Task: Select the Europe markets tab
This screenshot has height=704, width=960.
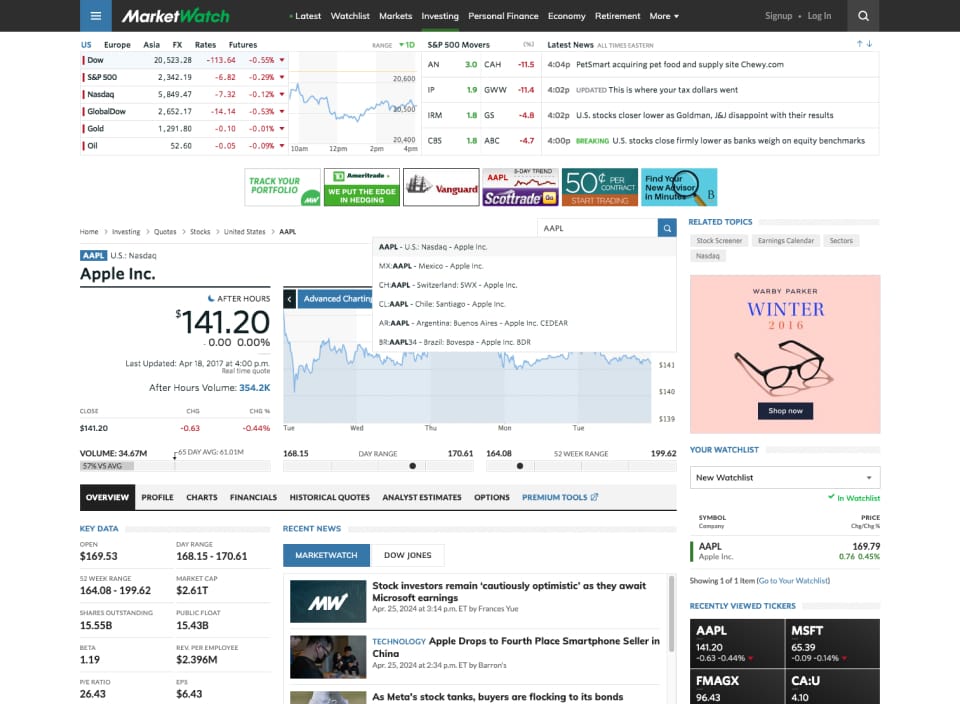Action: click(x=119, y=45)
